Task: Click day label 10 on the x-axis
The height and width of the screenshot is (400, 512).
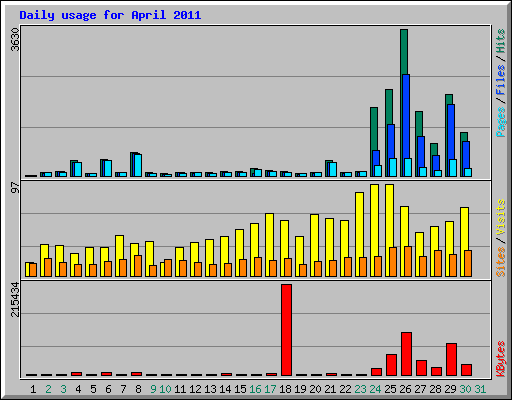Action: coord(165,389)
